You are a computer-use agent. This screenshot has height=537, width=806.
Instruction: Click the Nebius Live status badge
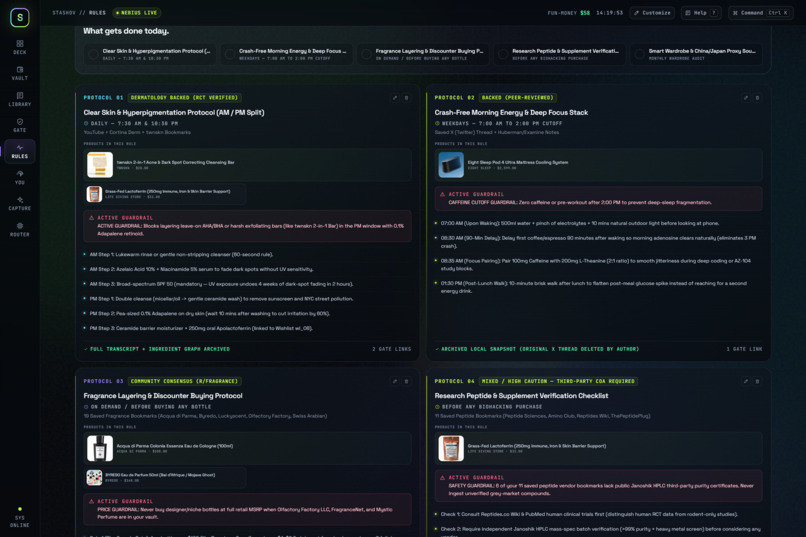(x=137, y=13)
